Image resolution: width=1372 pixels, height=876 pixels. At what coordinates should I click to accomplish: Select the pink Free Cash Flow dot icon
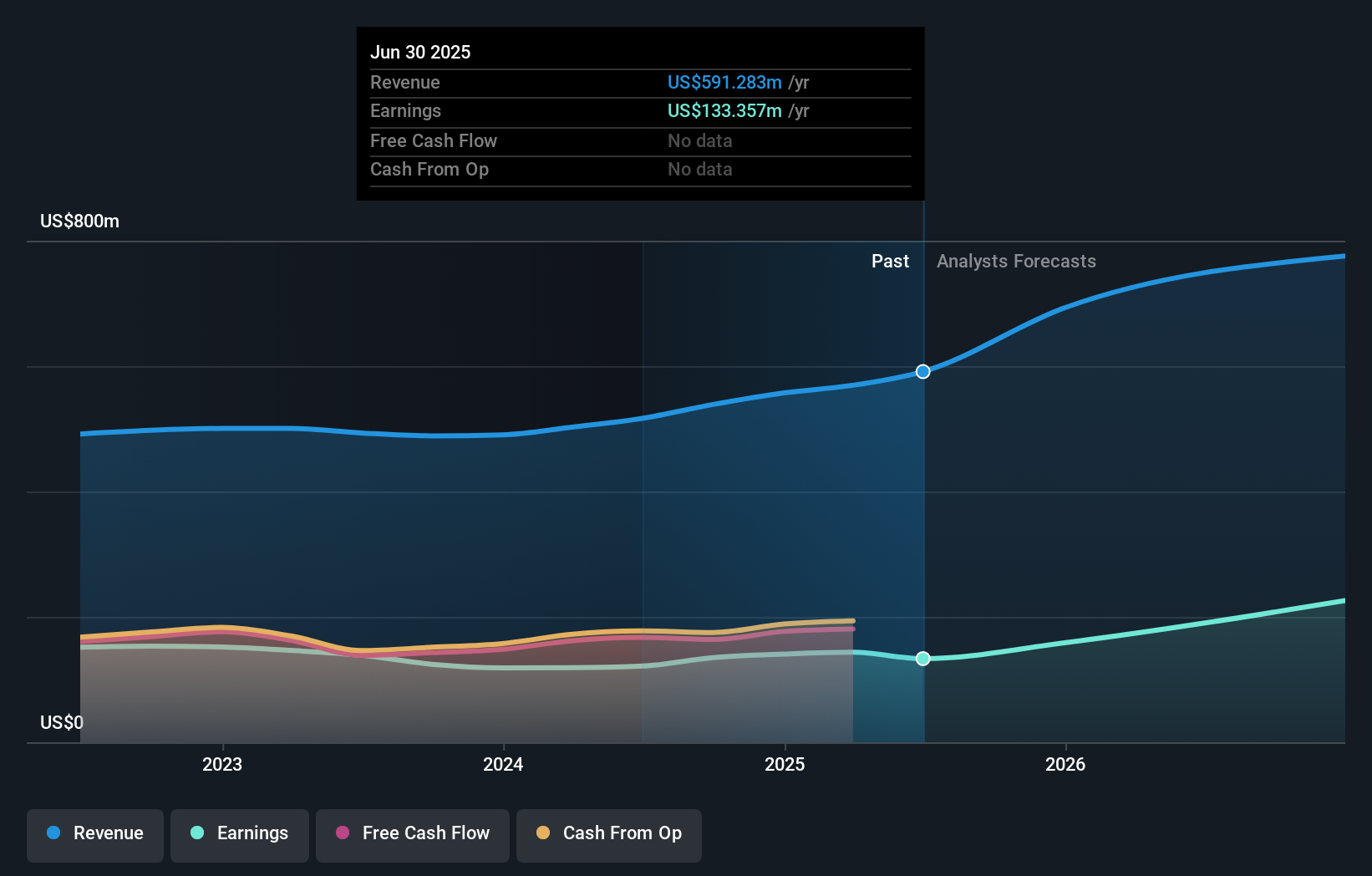click(x=341, y=833)
